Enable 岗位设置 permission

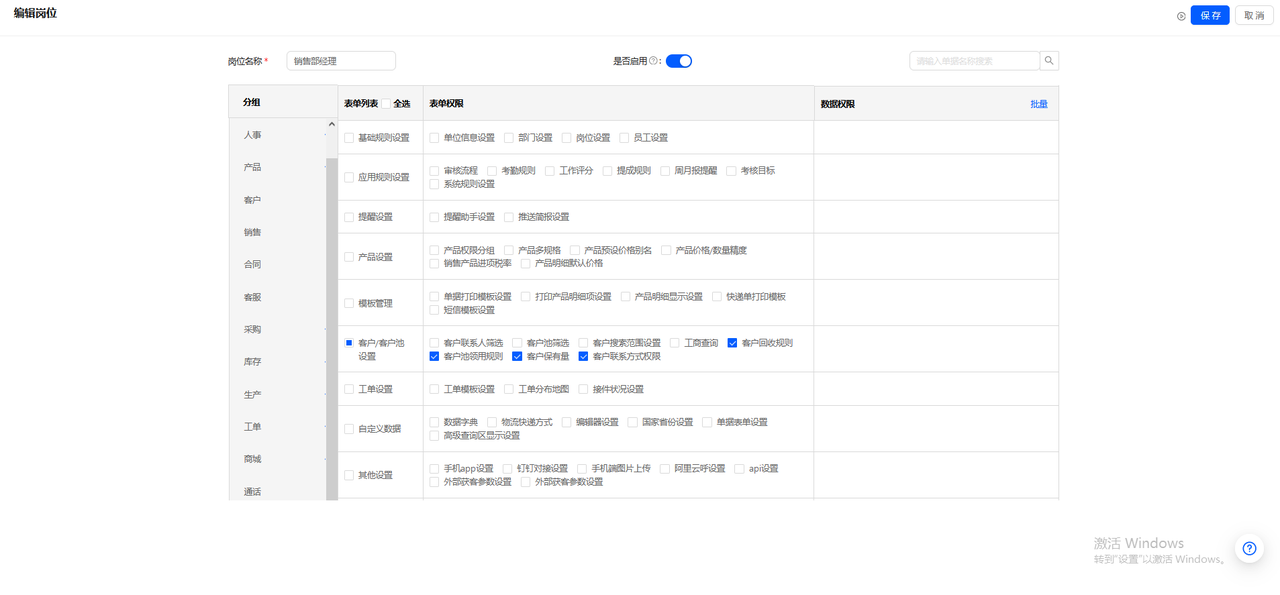click(566, 138)
